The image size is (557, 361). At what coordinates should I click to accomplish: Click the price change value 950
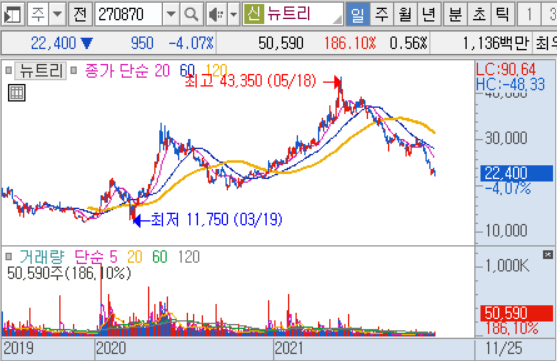(x=142, y=43)
